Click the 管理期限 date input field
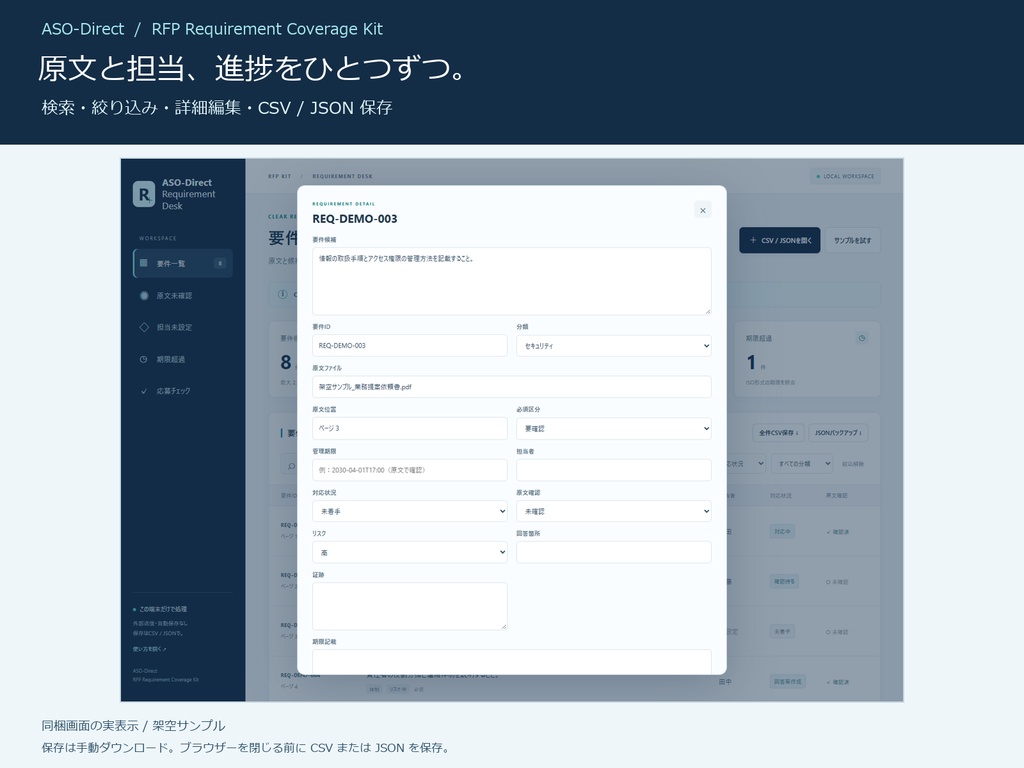The width and height of the screenshot is (1024, 768). click(409, 470)
